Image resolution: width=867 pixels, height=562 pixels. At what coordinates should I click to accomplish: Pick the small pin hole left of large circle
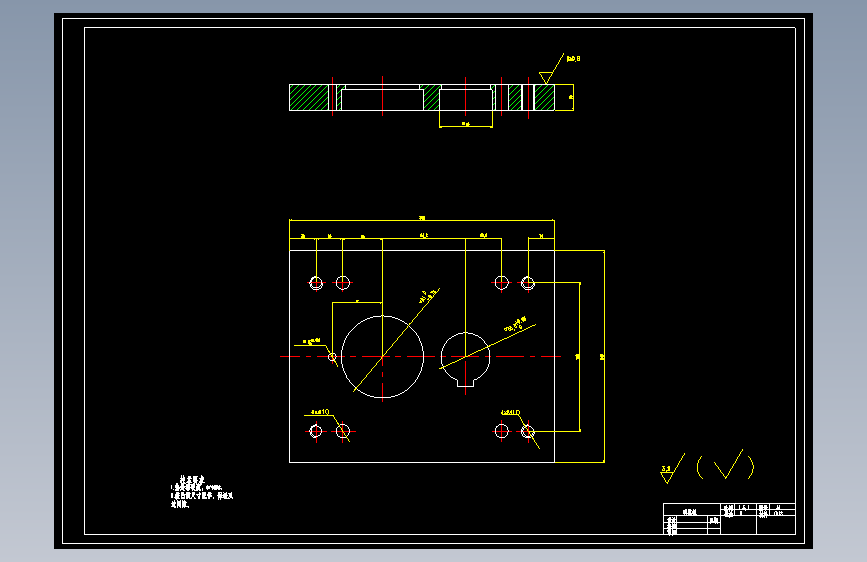[x=332, y=357]
